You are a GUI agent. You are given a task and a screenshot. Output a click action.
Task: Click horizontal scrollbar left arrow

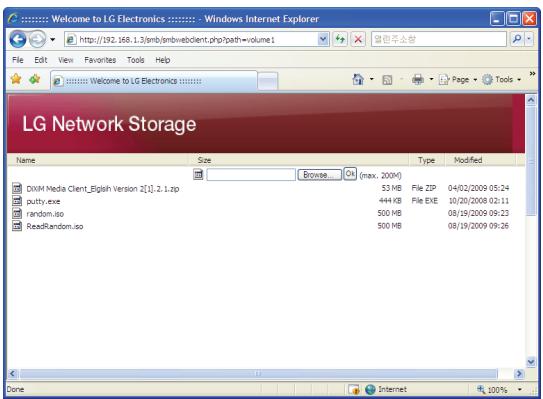(x=12, y=373)
